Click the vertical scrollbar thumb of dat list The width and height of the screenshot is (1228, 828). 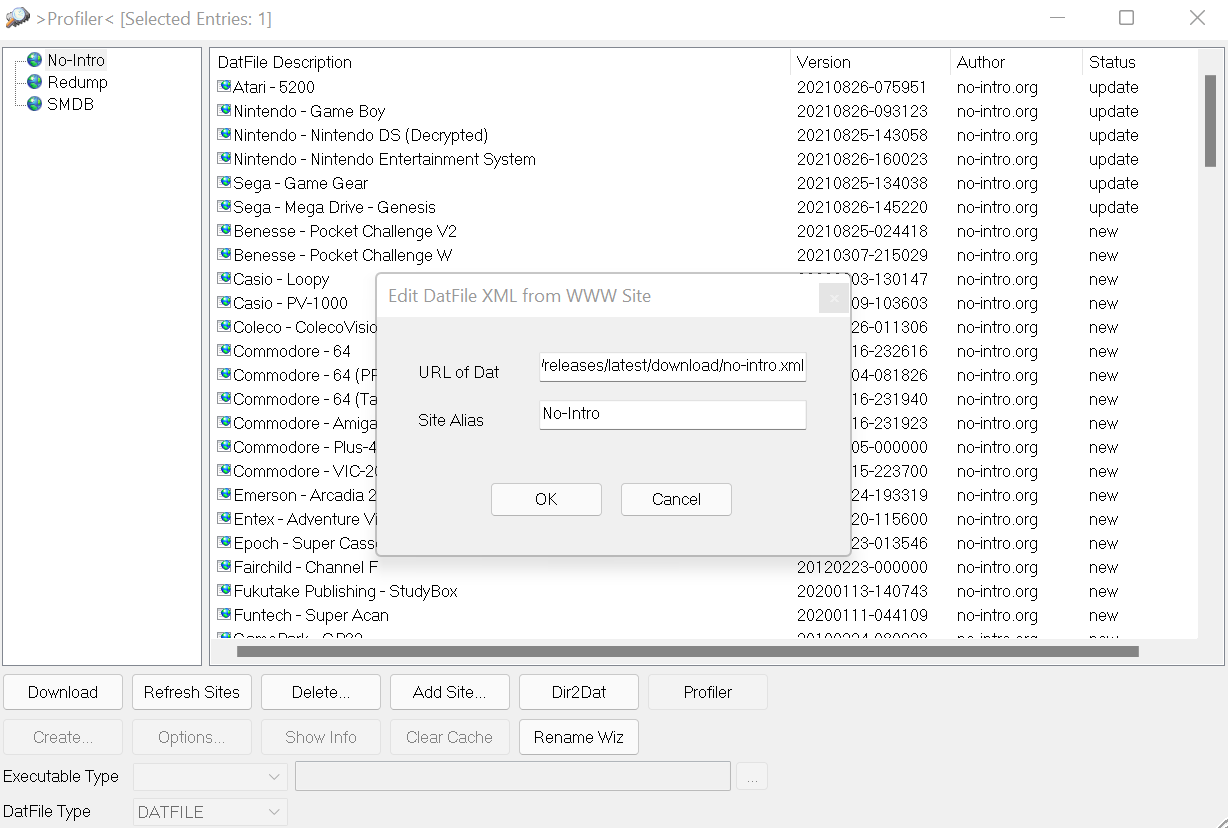(1210, 120)
